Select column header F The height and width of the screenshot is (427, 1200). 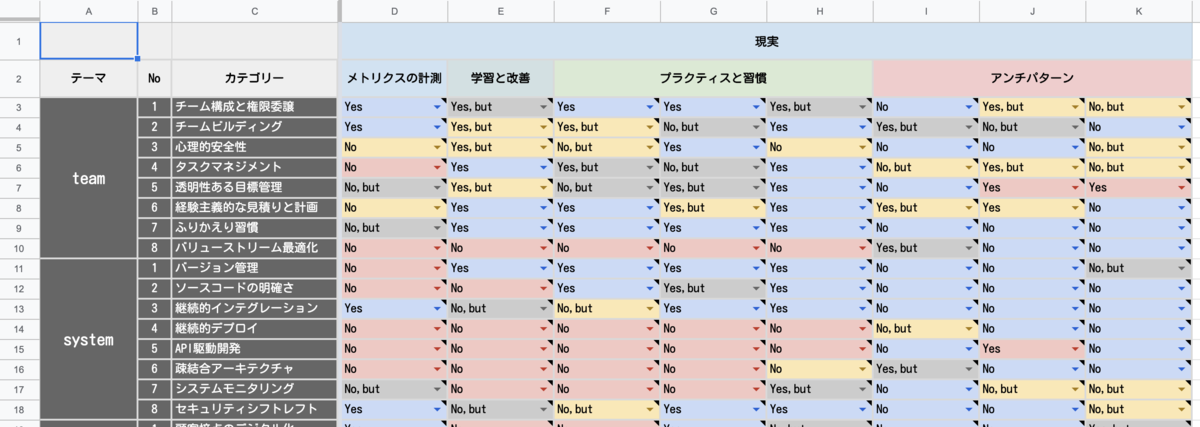click(x=607, y=11)
